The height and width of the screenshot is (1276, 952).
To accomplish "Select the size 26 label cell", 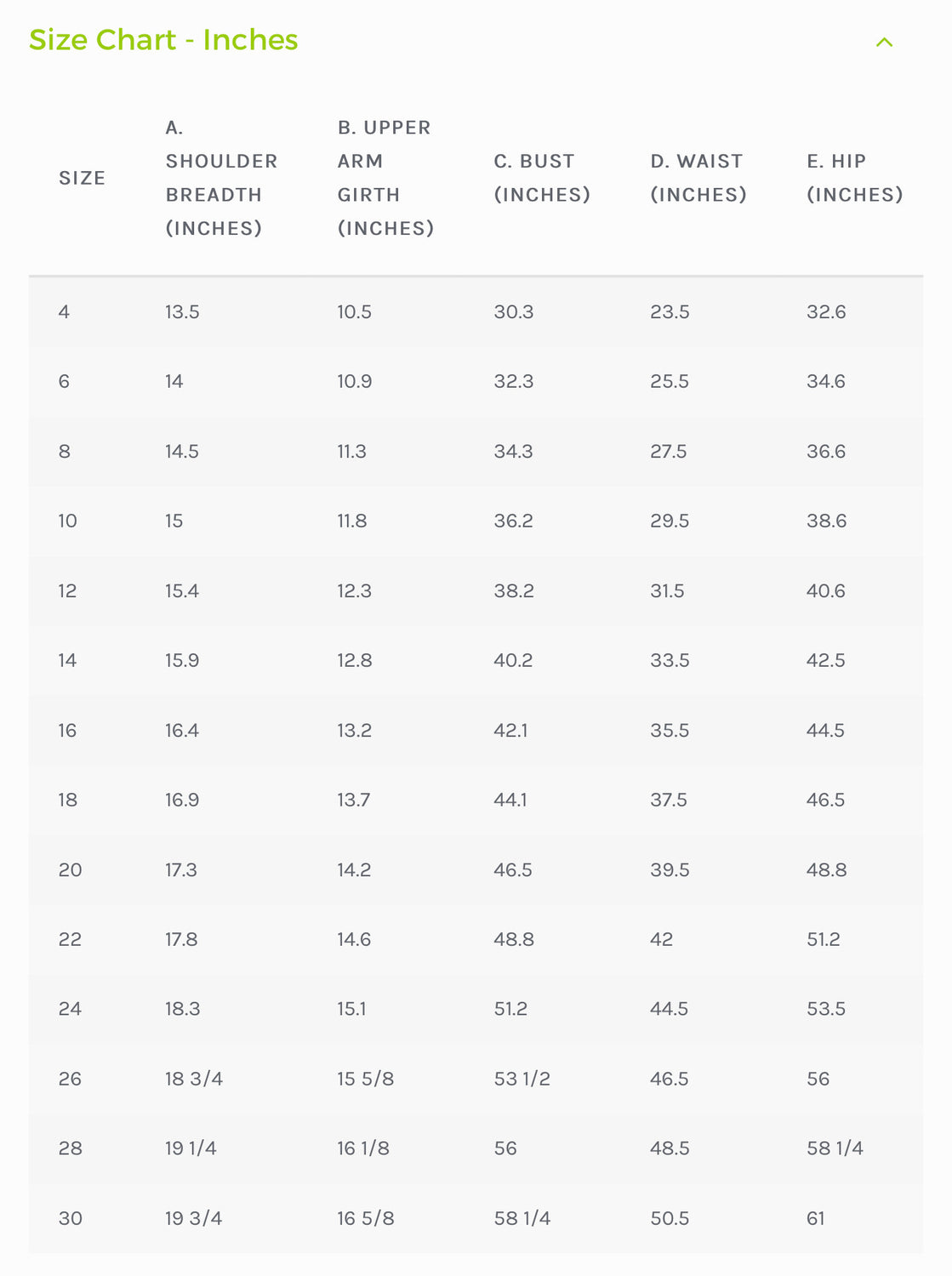I will point(70,1079).
